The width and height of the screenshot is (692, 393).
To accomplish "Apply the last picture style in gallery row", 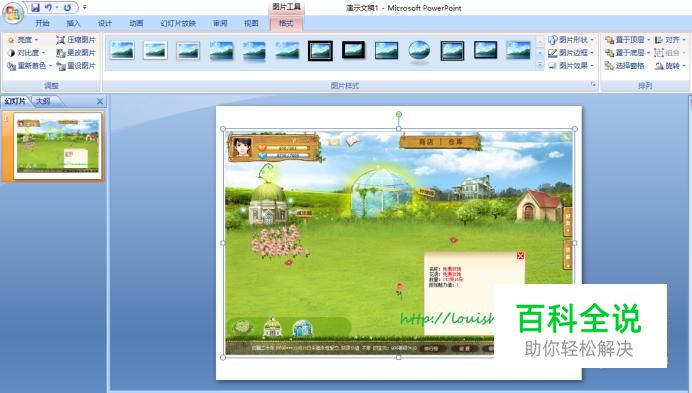I will [x=519, y=50].
